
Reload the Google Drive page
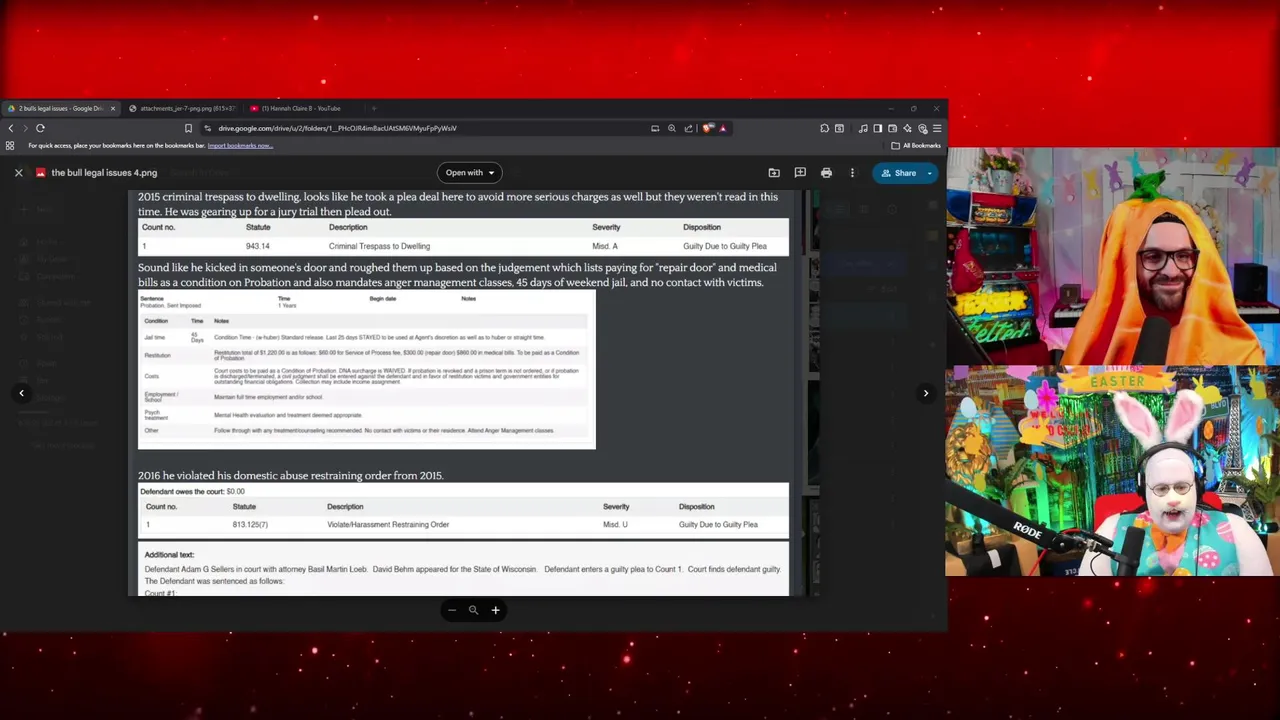point(40,128)
